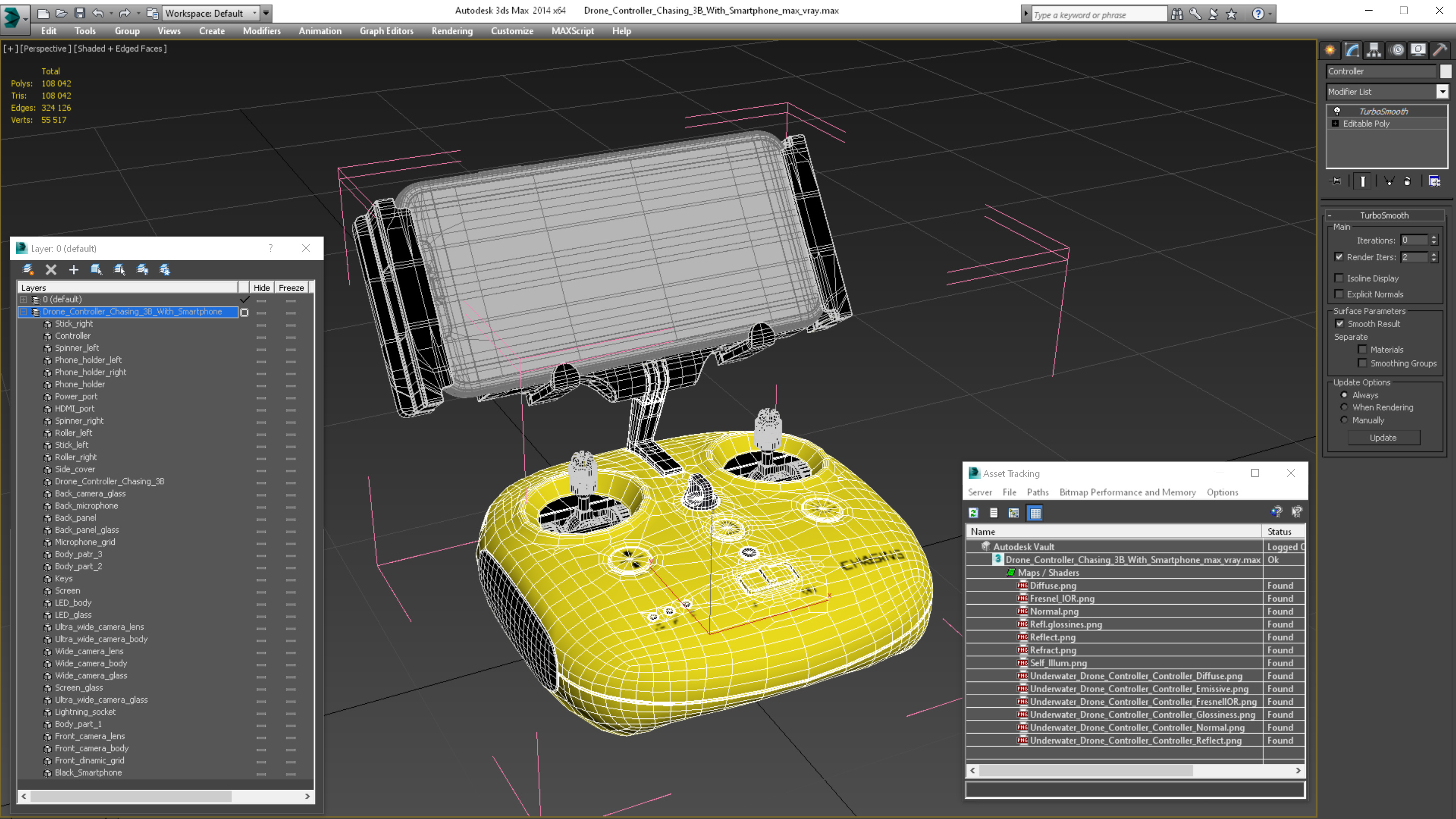This screenshot has height=819, width=1456.
Task: Open the Create command panel tab
Action: (x=1330, y=51)
